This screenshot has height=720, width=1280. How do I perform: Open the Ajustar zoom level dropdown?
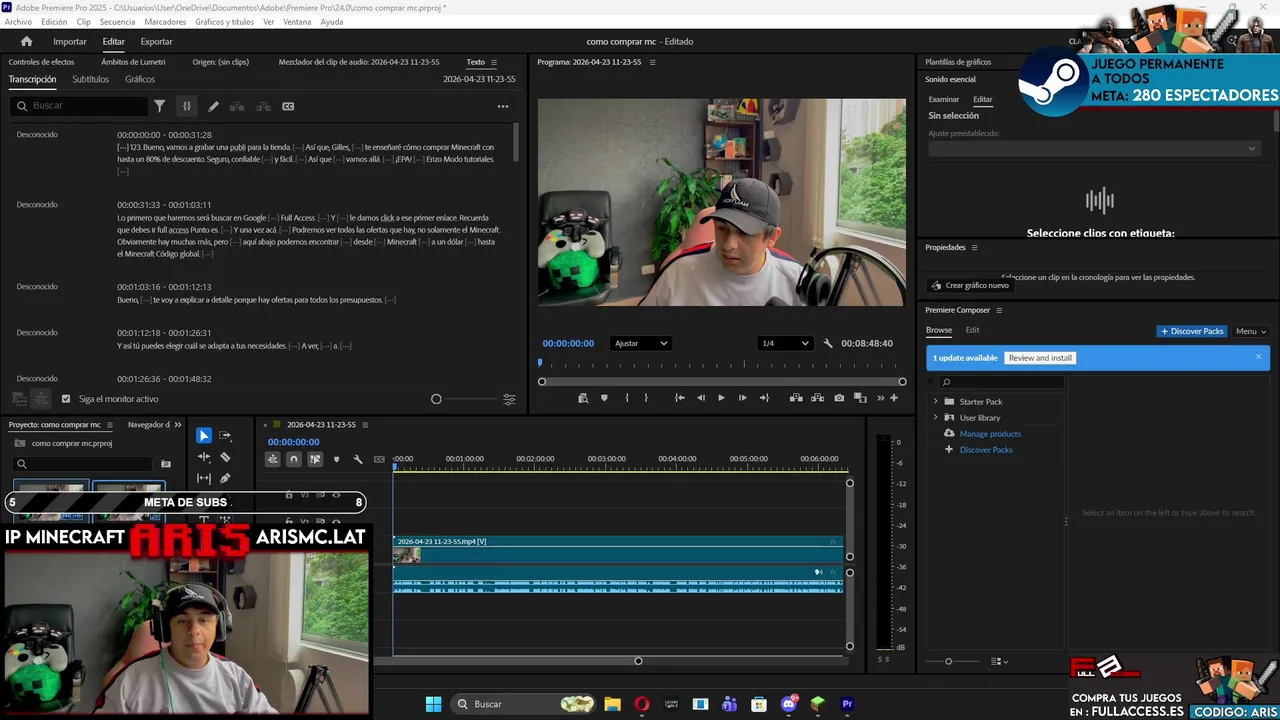coord(640,343)
